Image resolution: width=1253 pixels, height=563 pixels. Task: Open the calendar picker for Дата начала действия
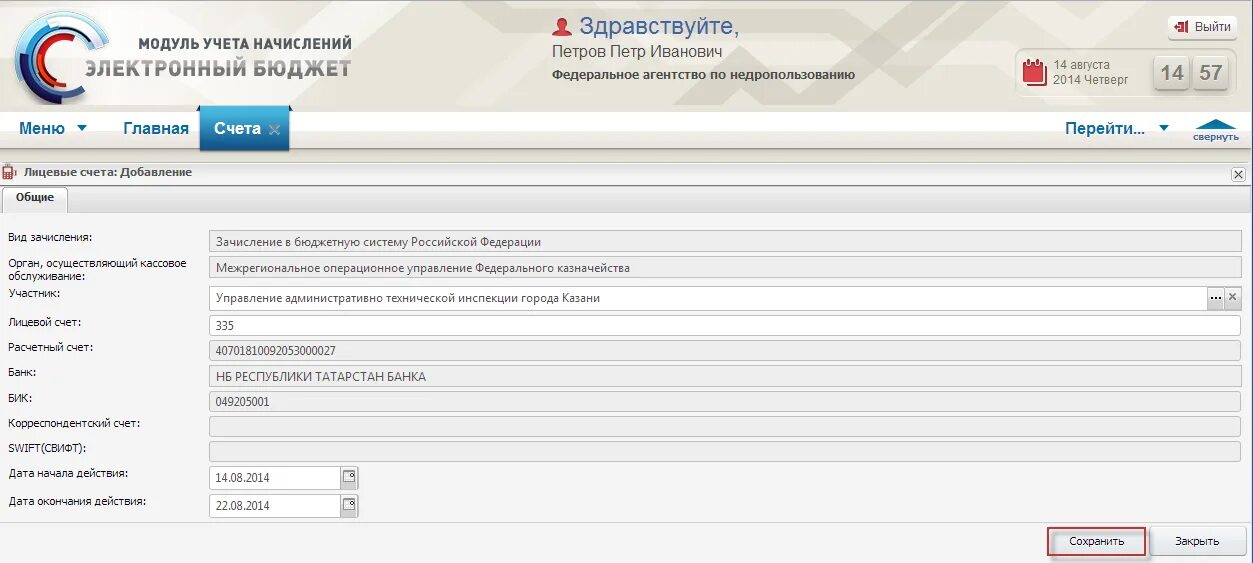click(x=349, y=478)
